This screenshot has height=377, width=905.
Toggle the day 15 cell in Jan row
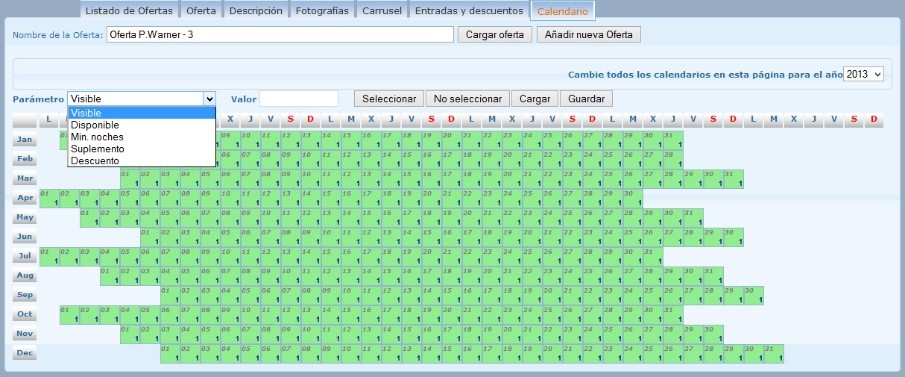351,140
